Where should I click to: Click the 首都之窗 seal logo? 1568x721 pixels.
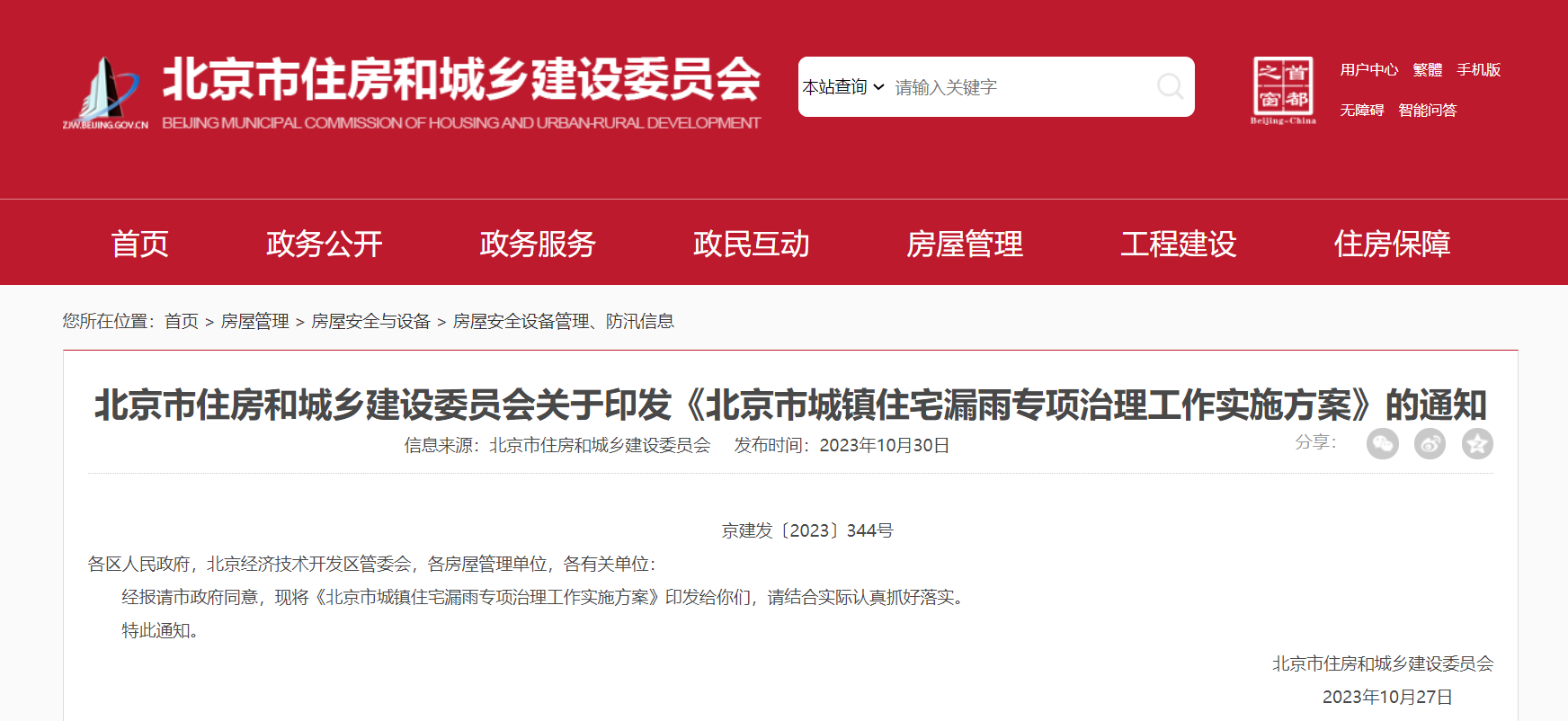(1283, 89)
